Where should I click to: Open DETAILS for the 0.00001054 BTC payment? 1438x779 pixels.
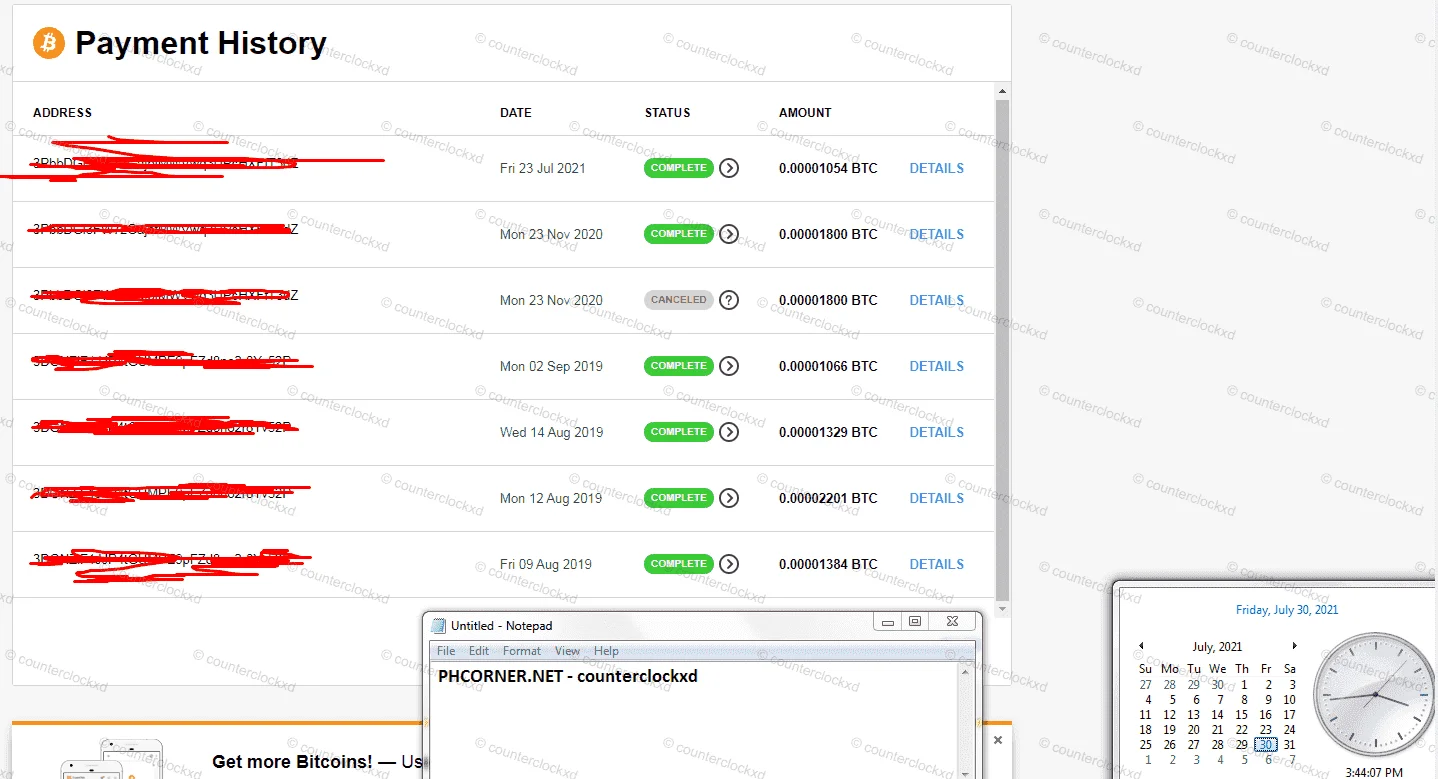point(937,168)
